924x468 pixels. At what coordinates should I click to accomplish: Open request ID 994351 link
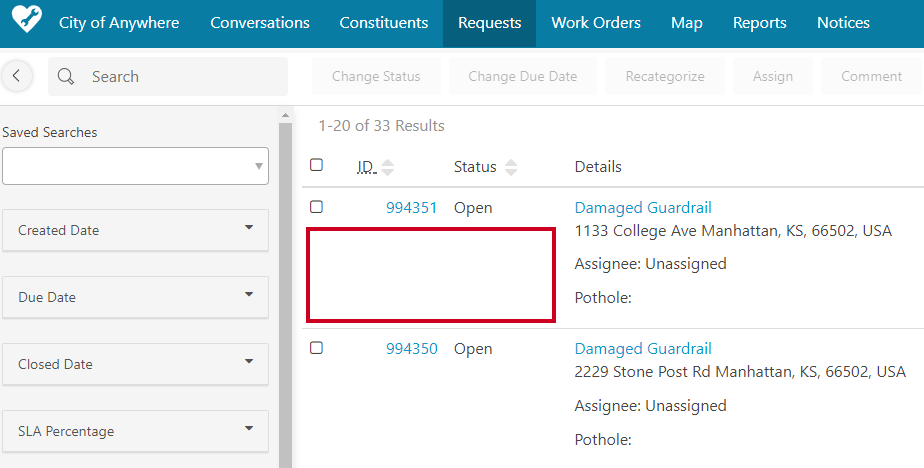(x=411, y=207)
